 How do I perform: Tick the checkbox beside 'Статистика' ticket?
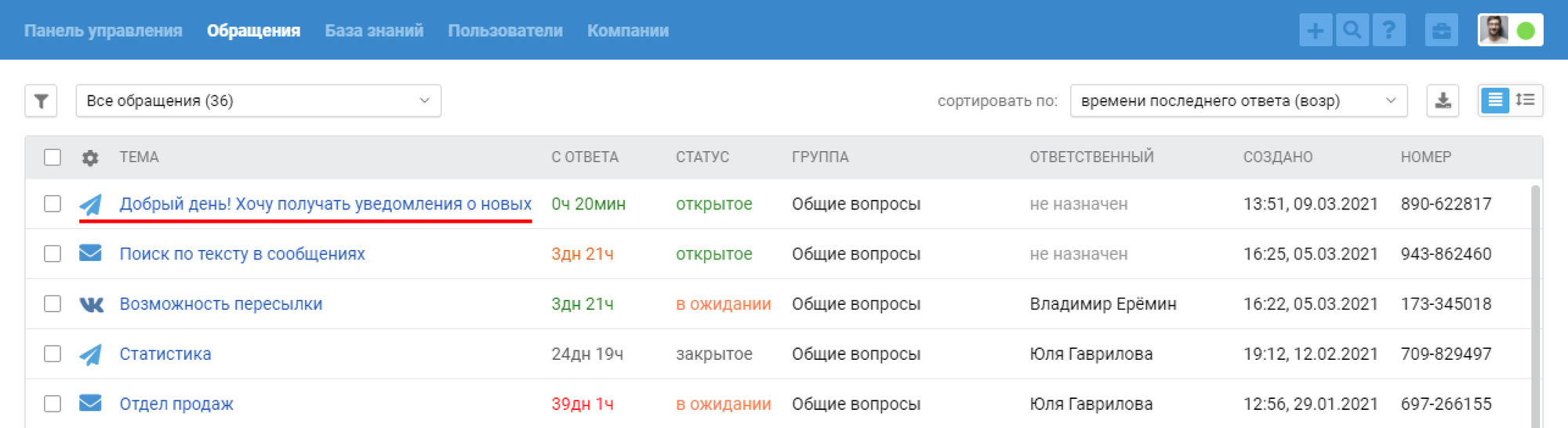click(x=53, y=354)
